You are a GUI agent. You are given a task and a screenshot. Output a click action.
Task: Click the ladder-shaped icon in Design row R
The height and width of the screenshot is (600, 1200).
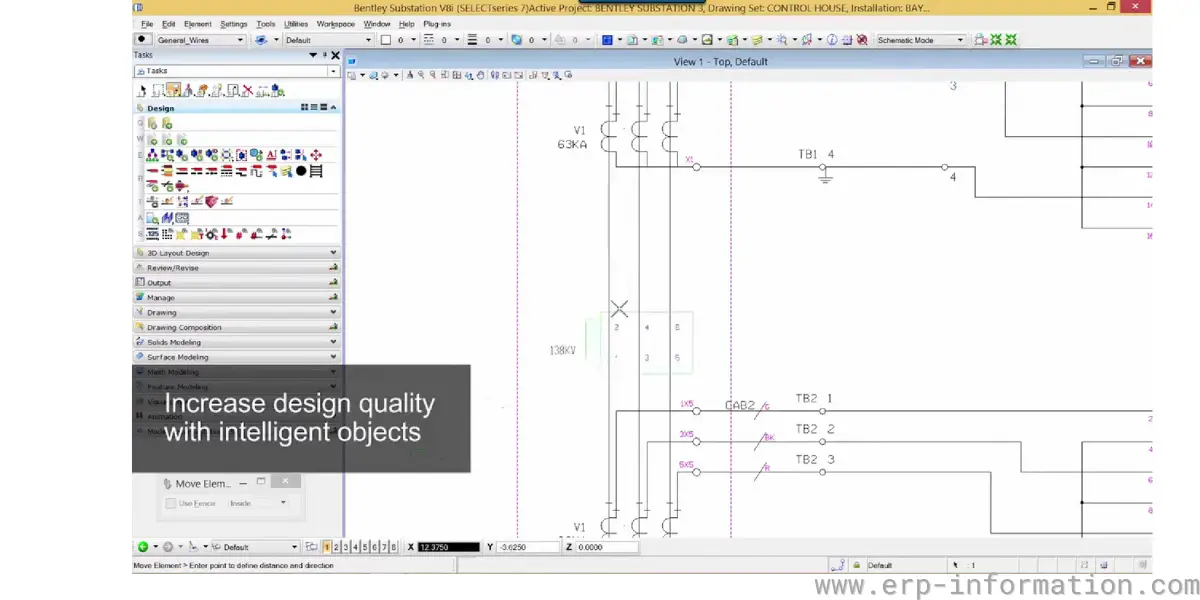coord(316,171)
